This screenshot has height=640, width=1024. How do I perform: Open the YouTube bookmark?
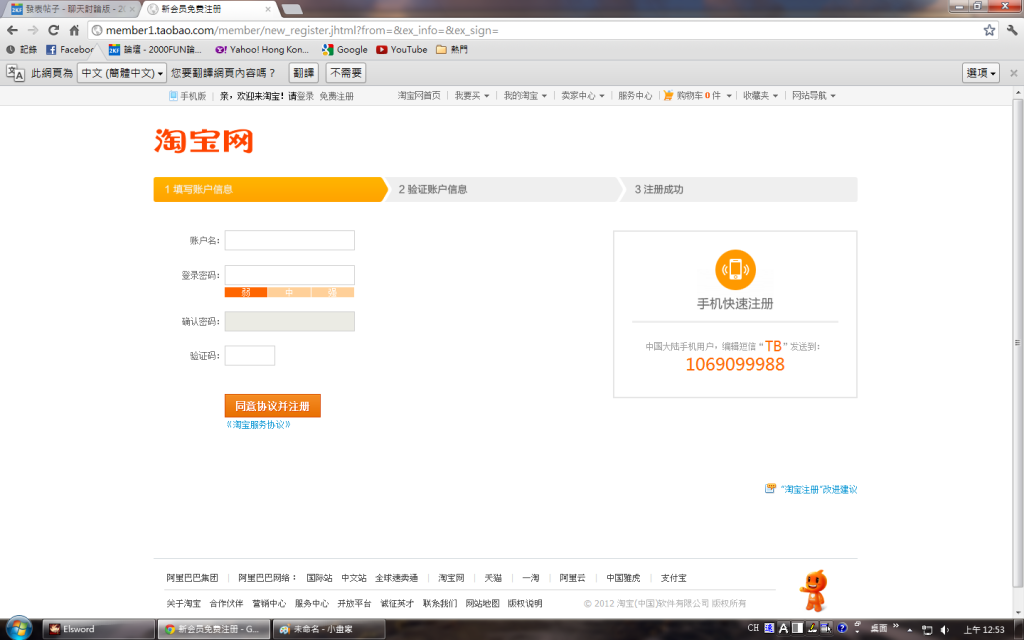click(402, 50)
